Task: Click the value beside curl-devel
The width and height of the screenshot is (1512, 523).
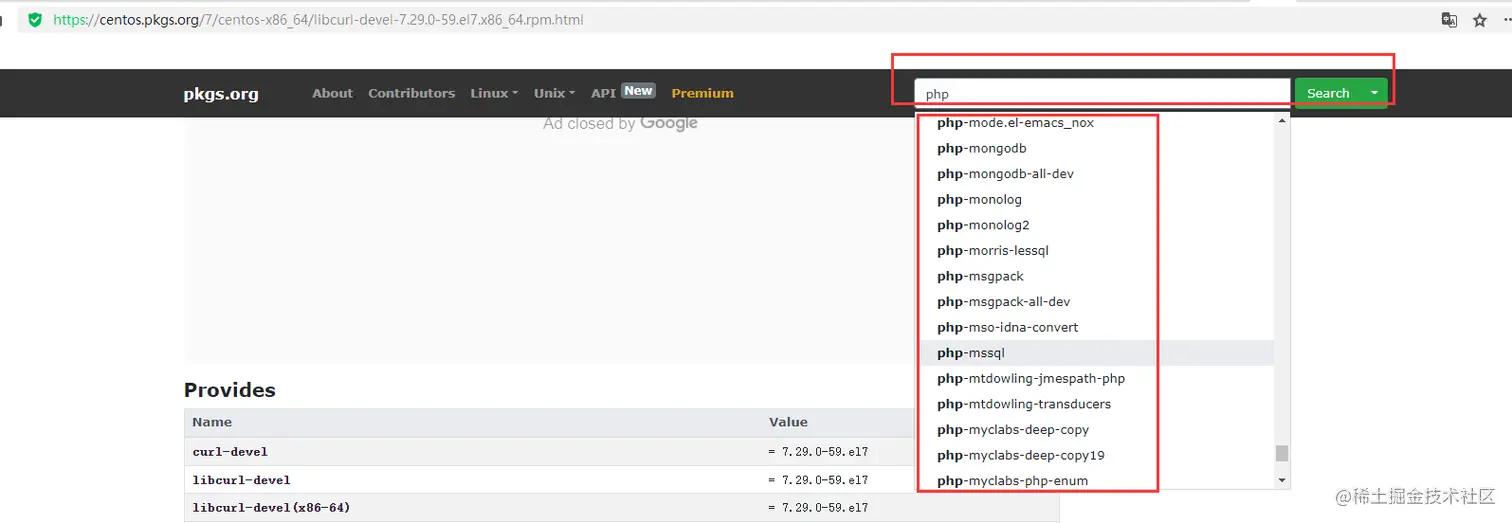Action: point(818,452)
